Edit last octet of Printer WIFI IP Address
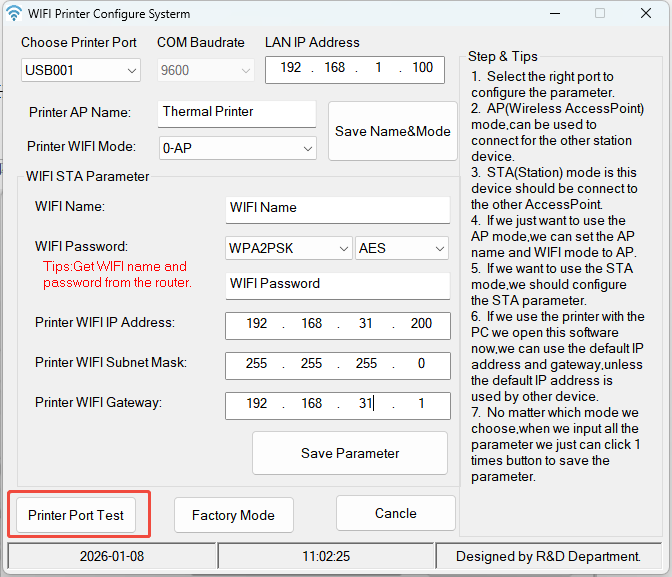 pos(421,324)
